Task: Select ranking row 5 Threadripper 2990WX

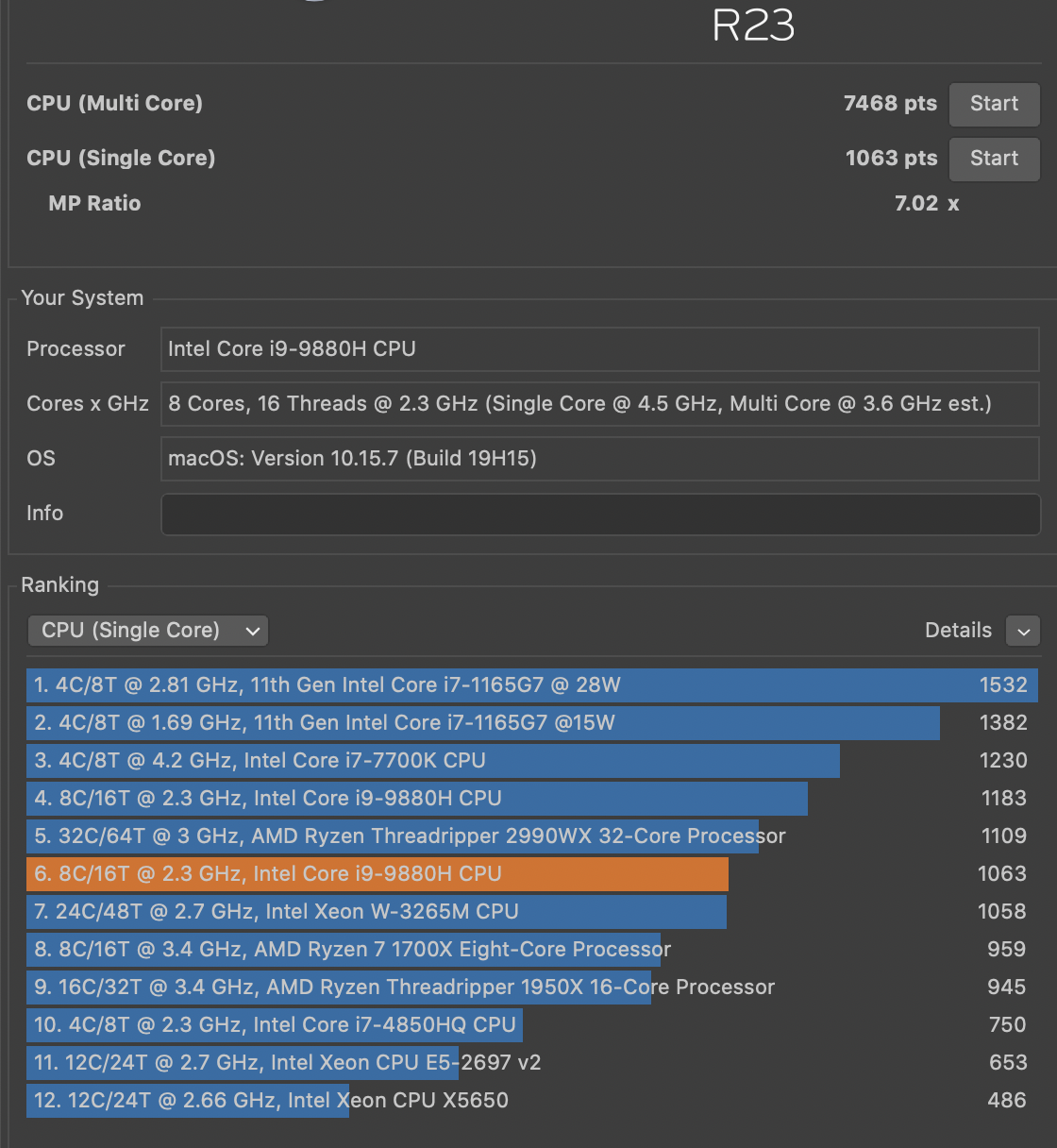Action: pos(532,836)
